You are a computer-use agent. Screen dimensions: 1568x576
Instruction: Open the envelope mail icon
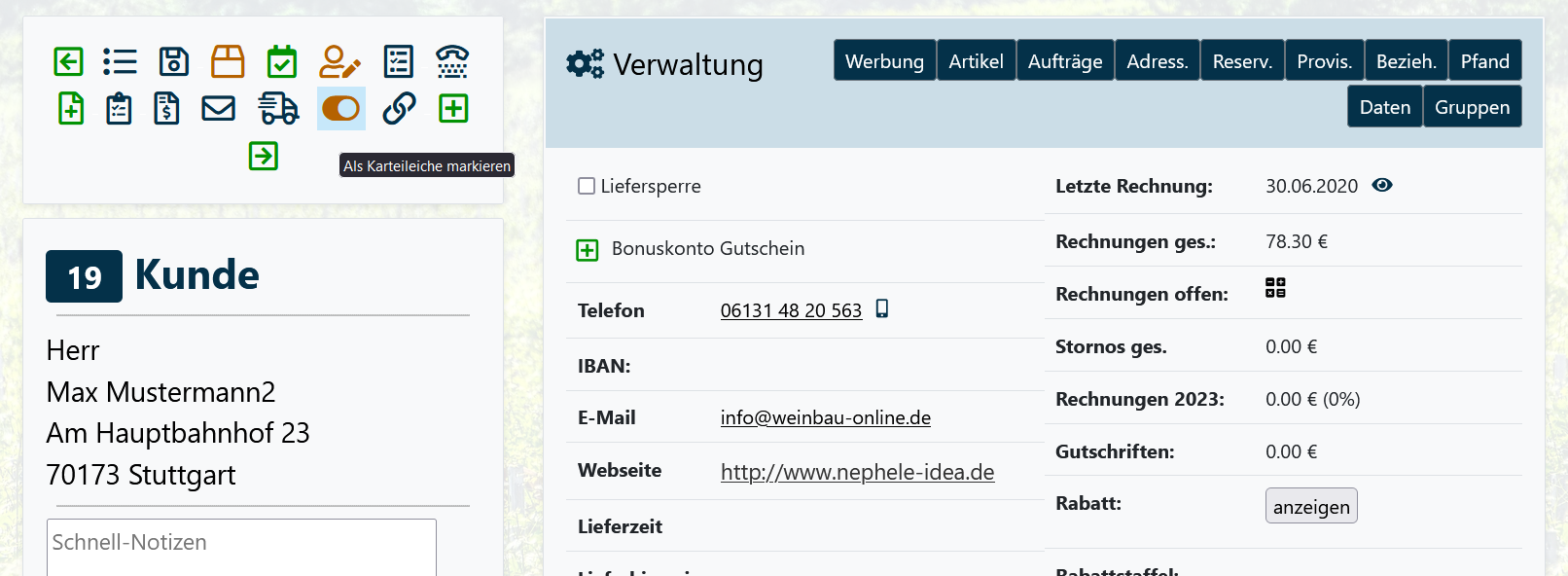[218, 109]
